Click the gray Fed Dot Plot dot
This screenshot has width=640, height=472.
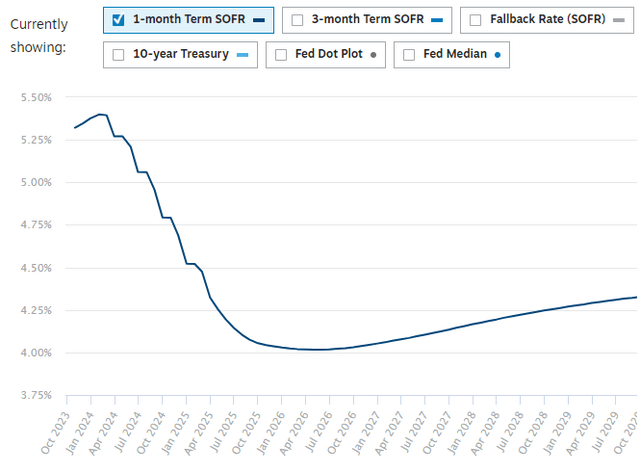pos(373,55)
